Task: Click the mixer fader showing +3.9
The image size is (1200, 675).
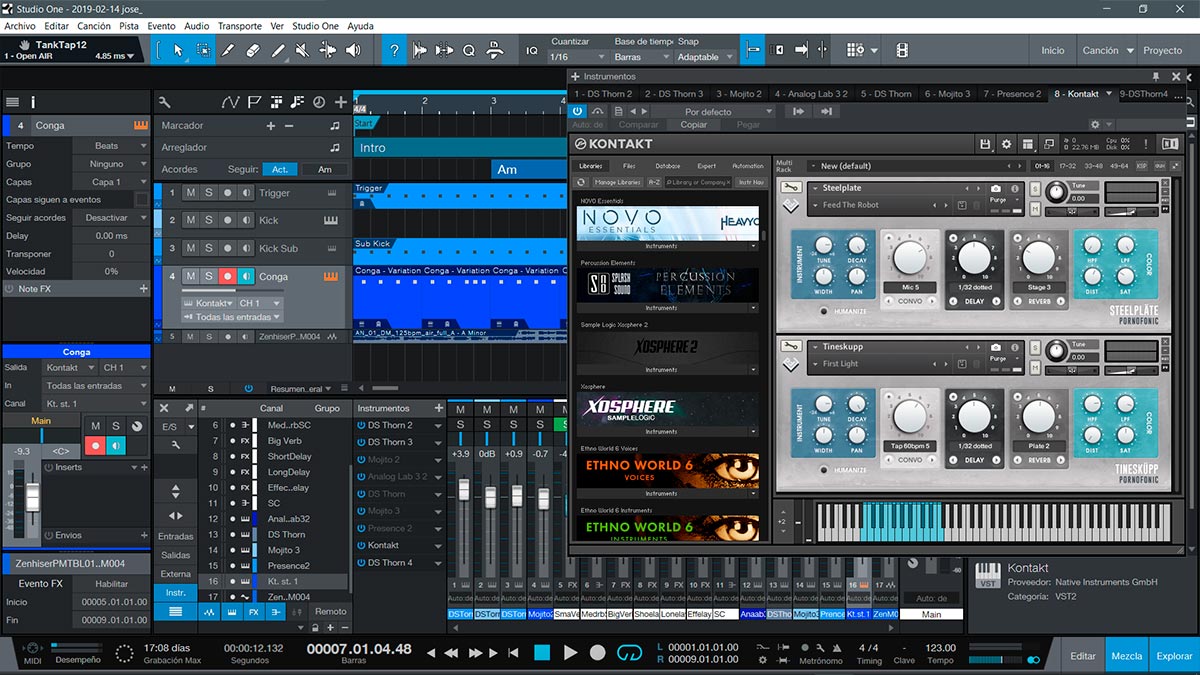Action: click(x=463, y=491)
